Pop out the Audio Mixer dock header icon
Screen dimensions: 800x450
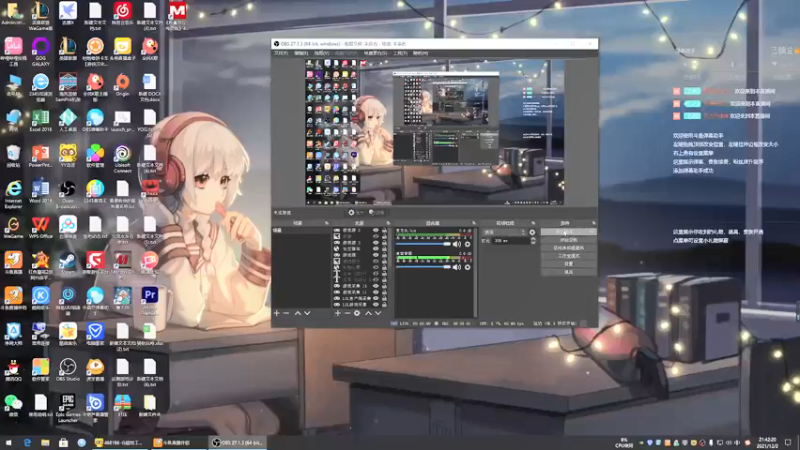[474, 223]
